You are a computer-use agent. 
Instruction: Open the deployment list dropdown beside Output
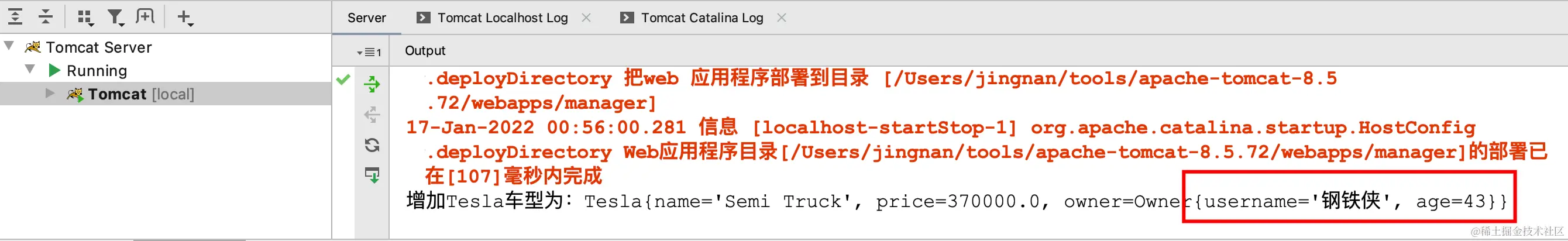(369, 52)
